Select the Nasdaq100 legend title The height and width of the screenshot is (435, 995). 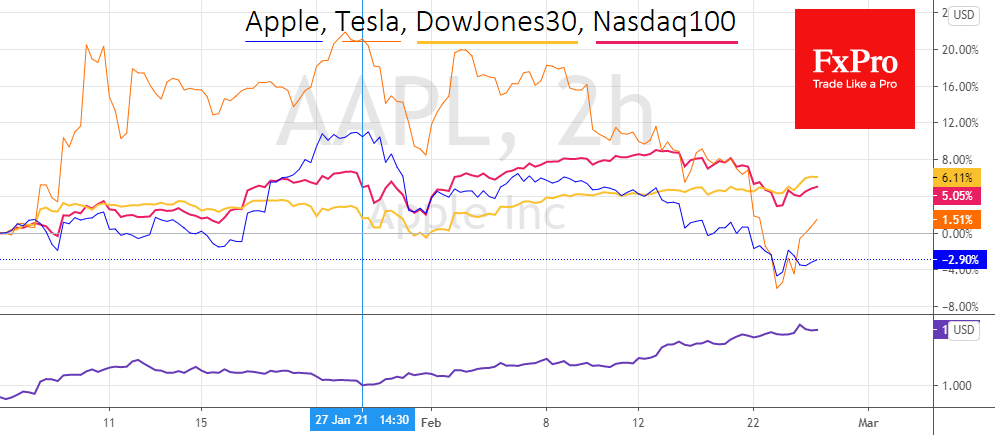pos(666,24)
